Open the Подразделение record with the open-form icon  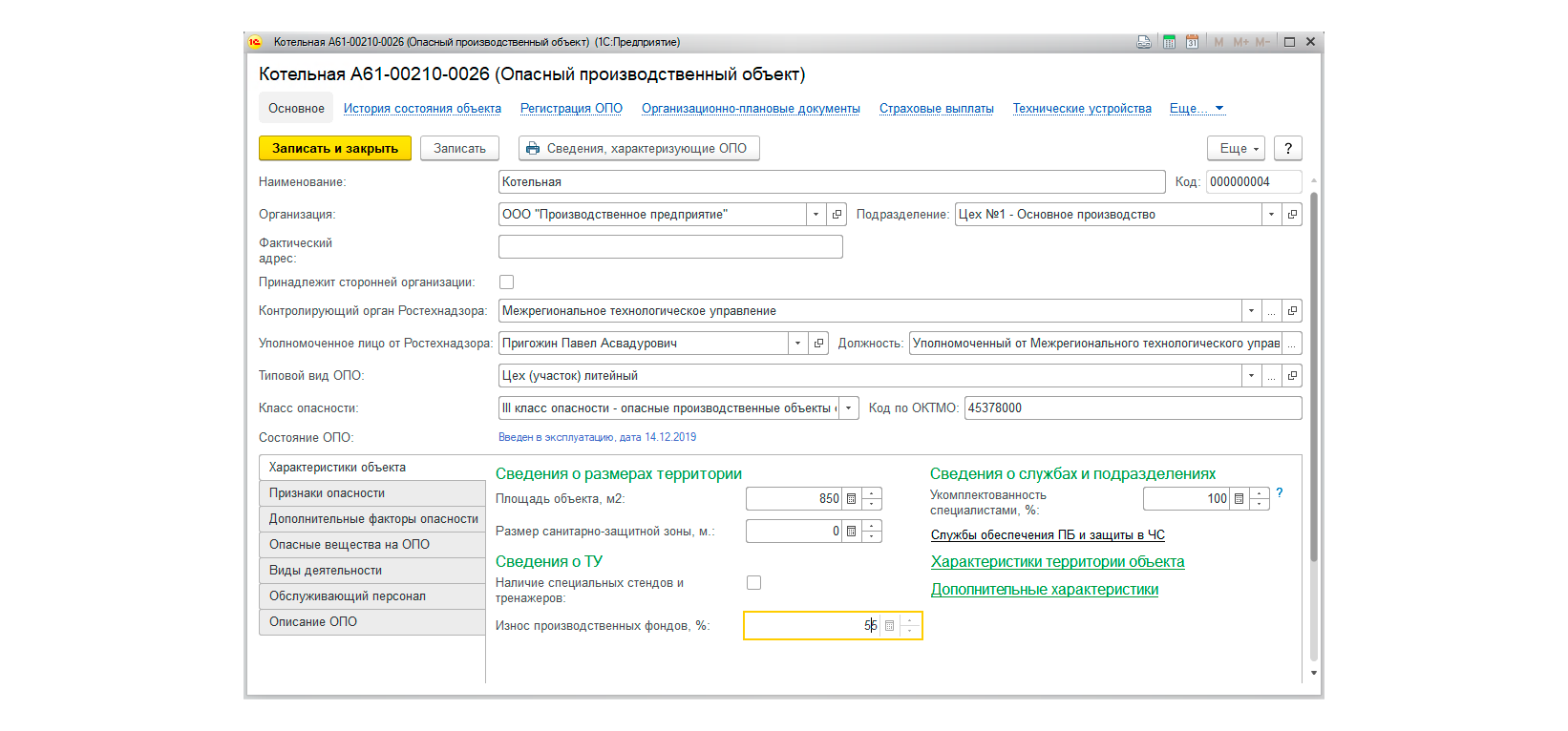click(x=1292, y=215)
